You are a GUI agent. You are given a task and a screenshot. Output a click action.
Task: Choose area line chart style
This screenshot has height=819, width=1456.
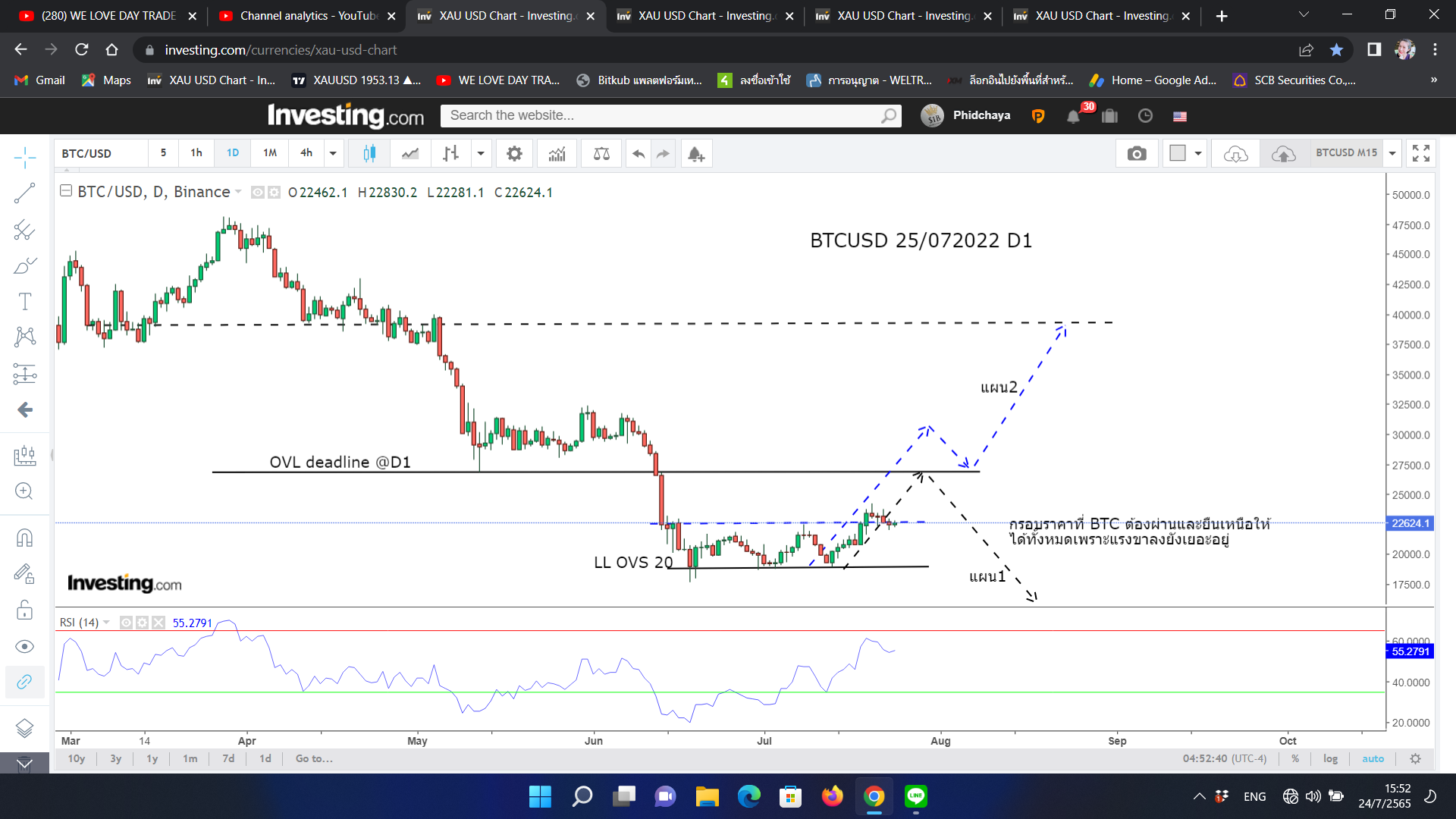410,153
